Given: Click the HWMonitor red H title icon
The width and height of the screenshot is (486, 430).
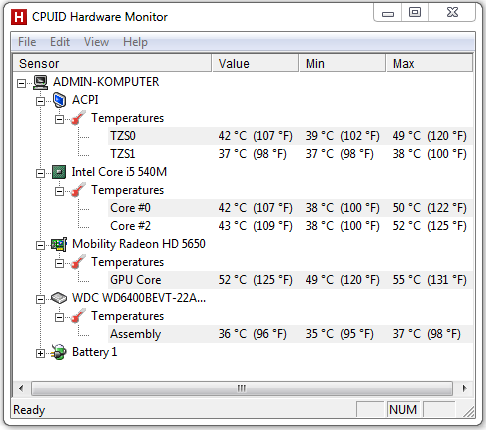Looking at the screenshot, I should [x=19, y=17].
